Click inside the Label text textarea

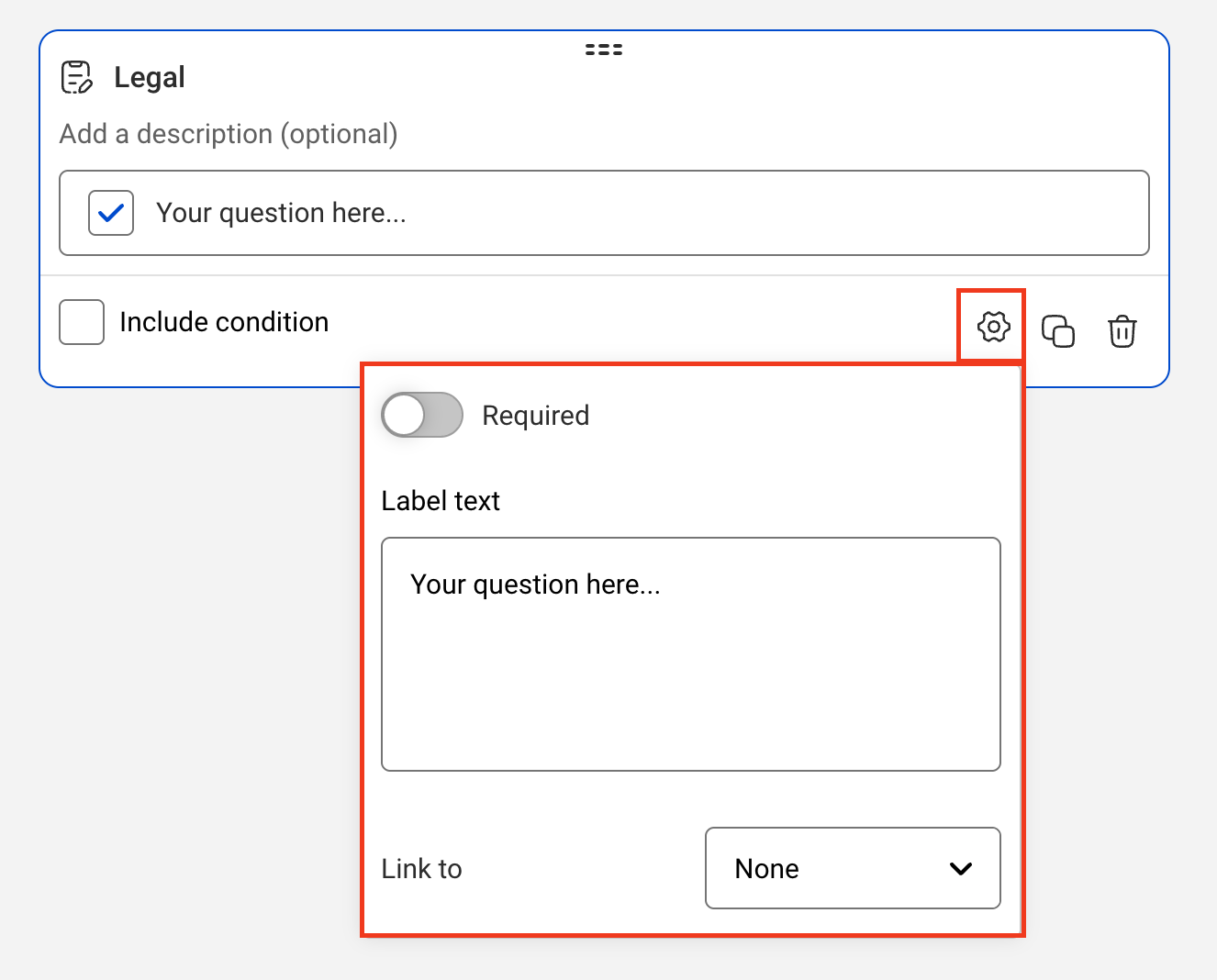tap(690, 679)
